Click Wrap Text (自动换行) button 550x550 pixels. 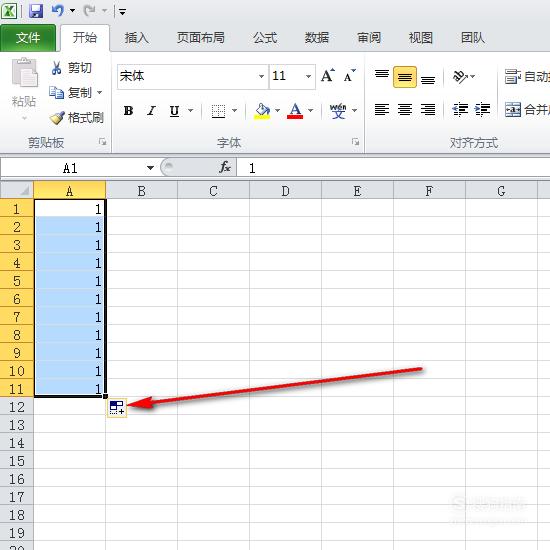526,76
